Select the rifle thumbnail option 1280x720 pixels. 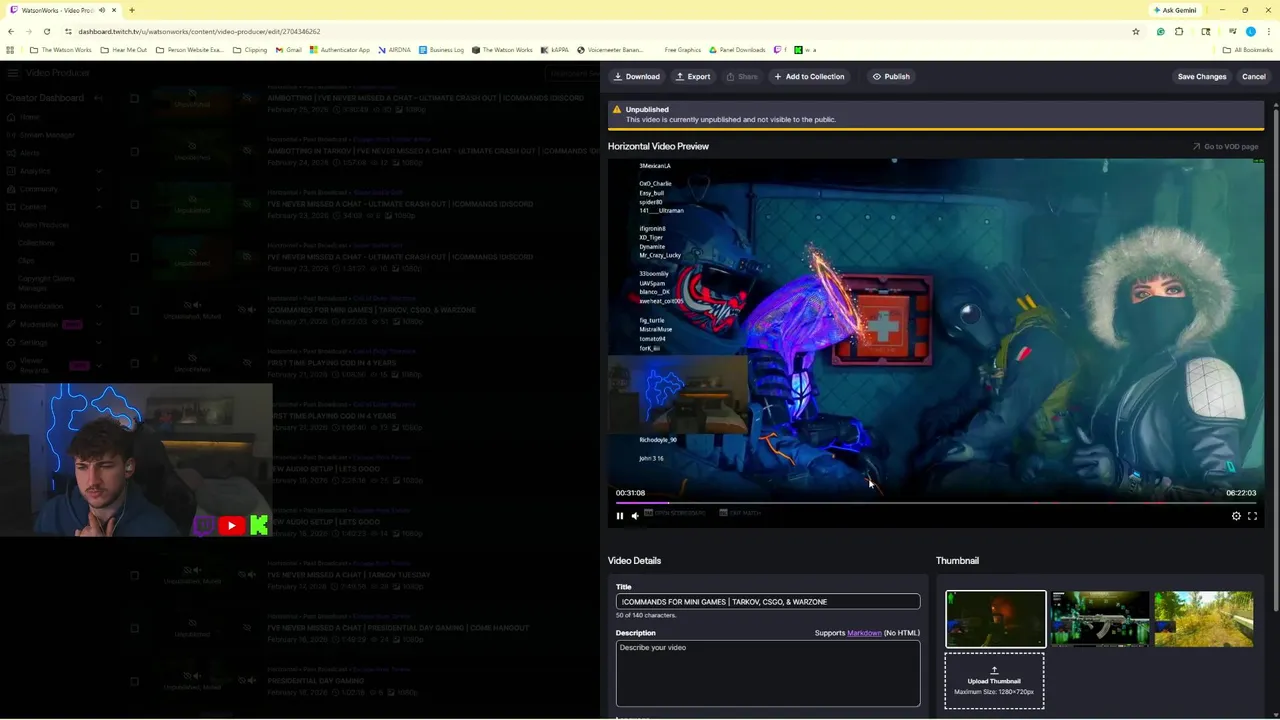[x=1100, y=619]
